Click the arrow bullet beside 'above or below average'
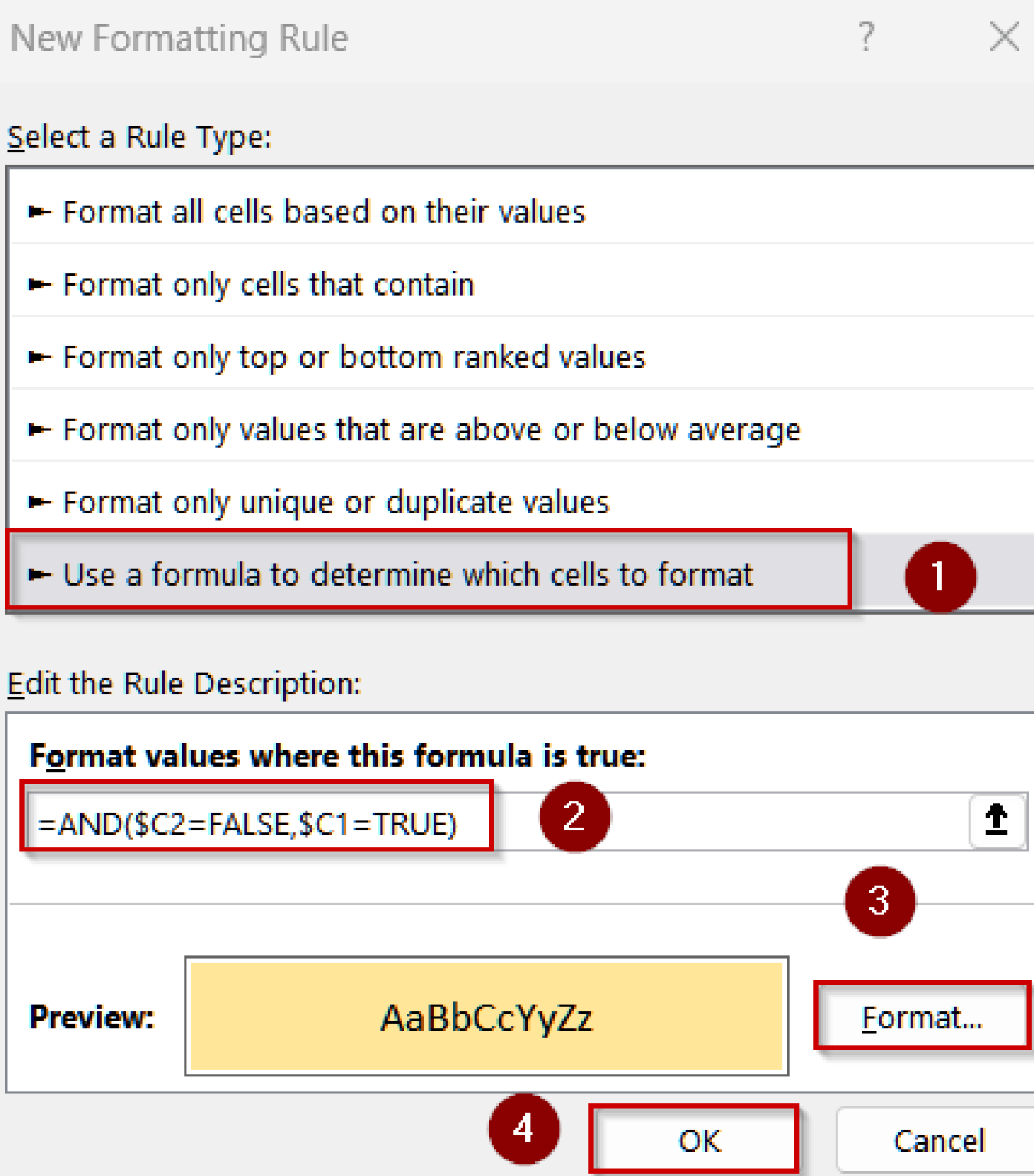The height and width of the screenshot is (1176, 1034). 39,430
